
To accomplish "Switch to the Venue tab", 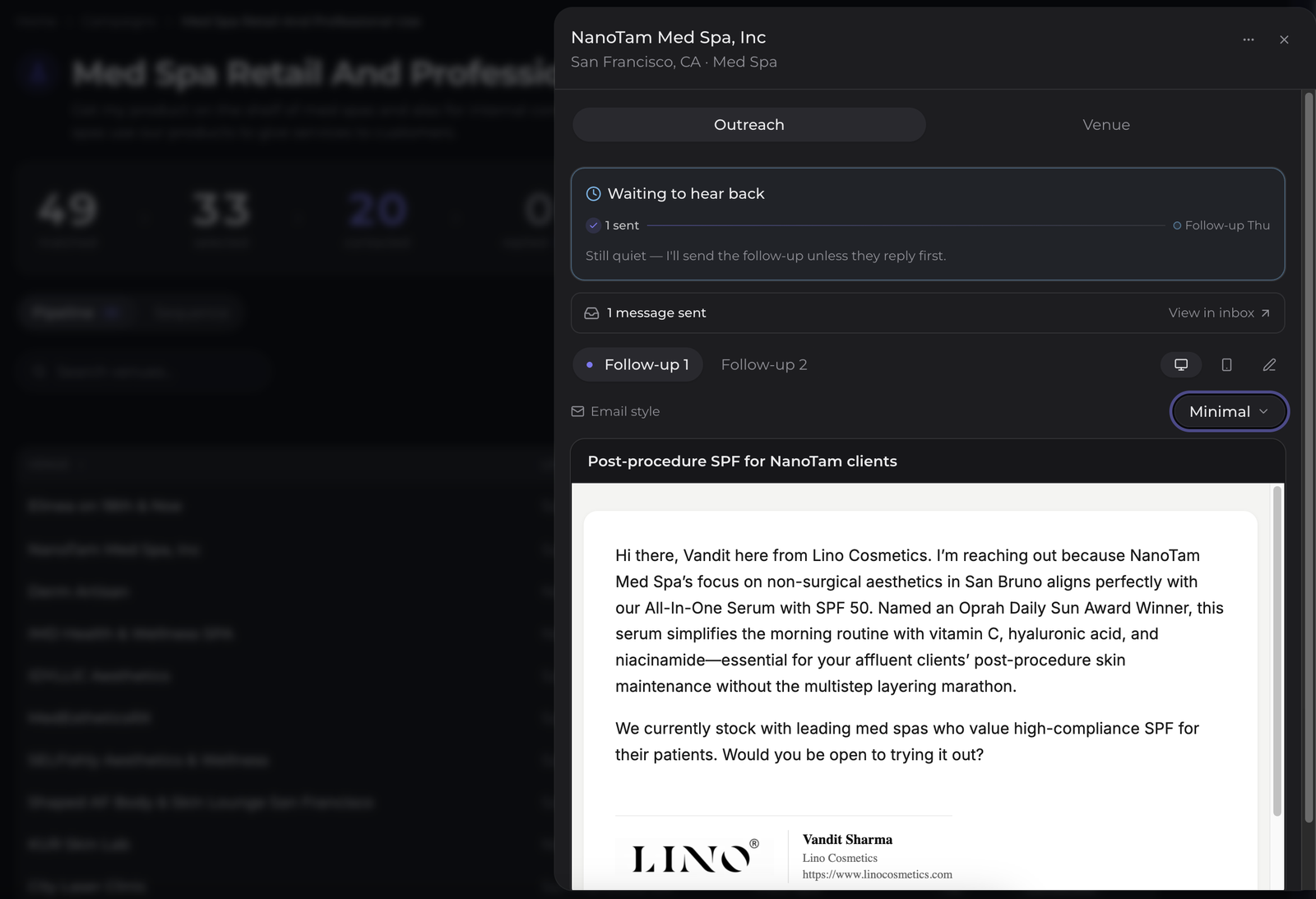I will click(x=1106, y=124).
